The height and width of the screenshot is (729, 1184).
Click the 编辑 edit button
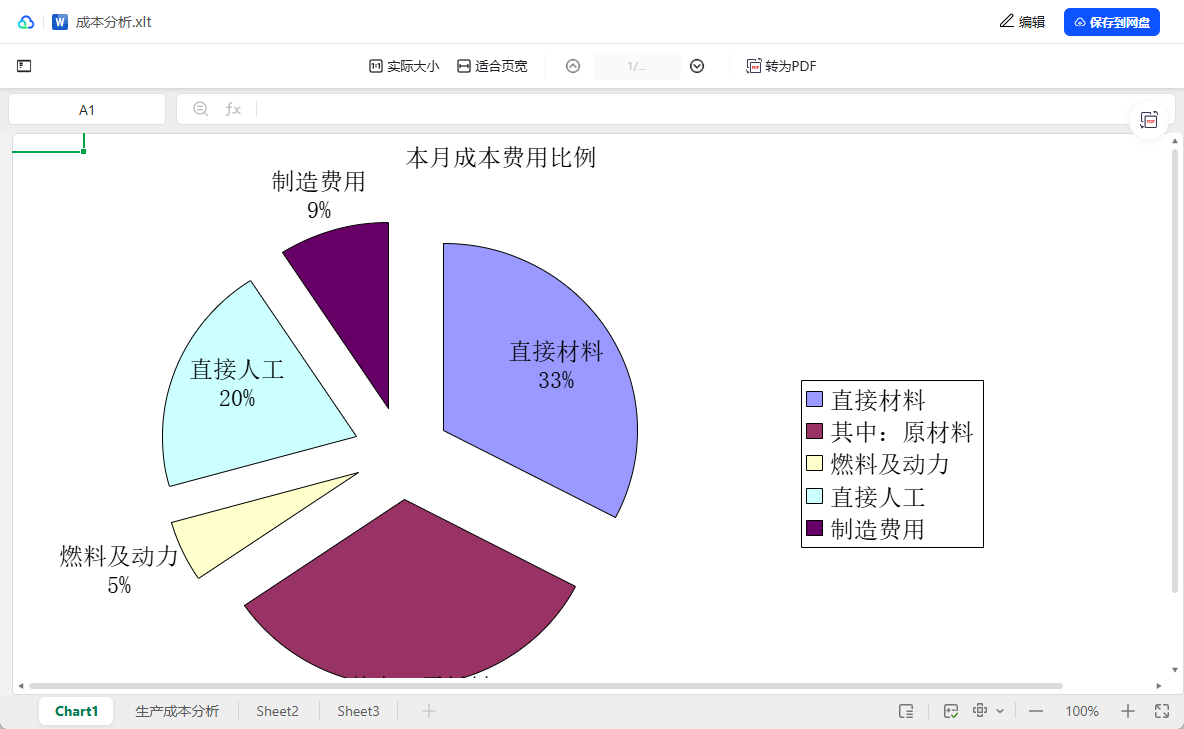[1022, 22]
